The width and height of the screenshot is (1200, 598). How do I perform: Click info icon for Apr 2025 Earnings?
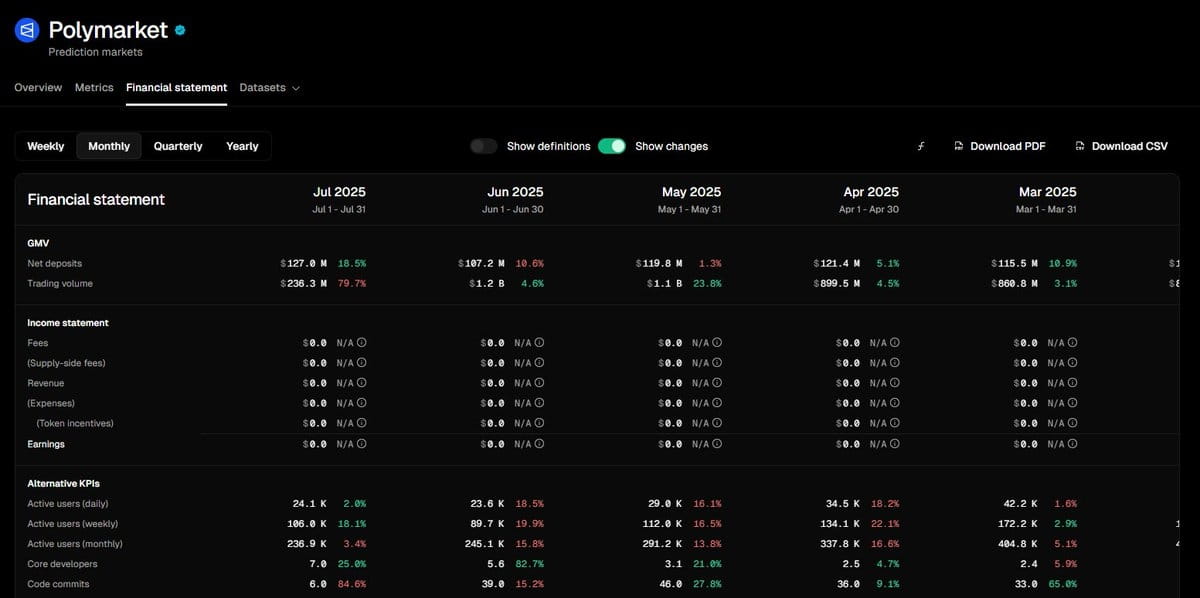click(895, 444)
